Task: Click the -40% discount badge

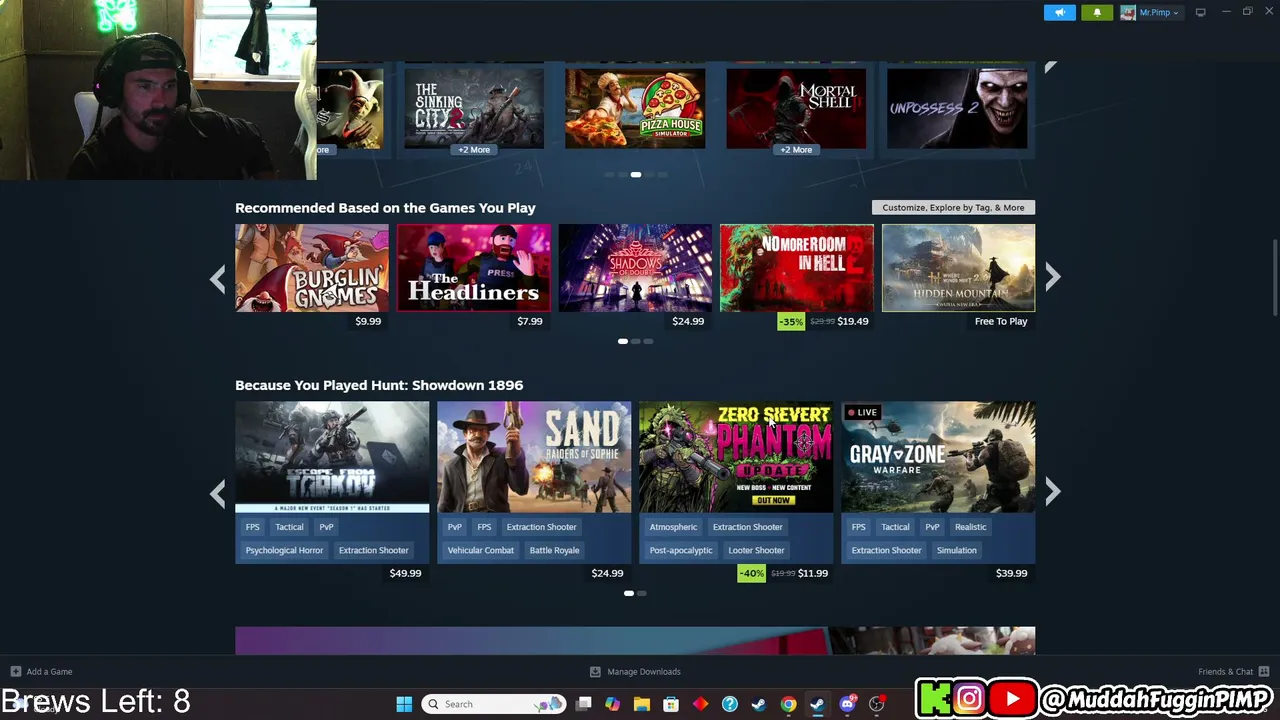Action: 751,573
